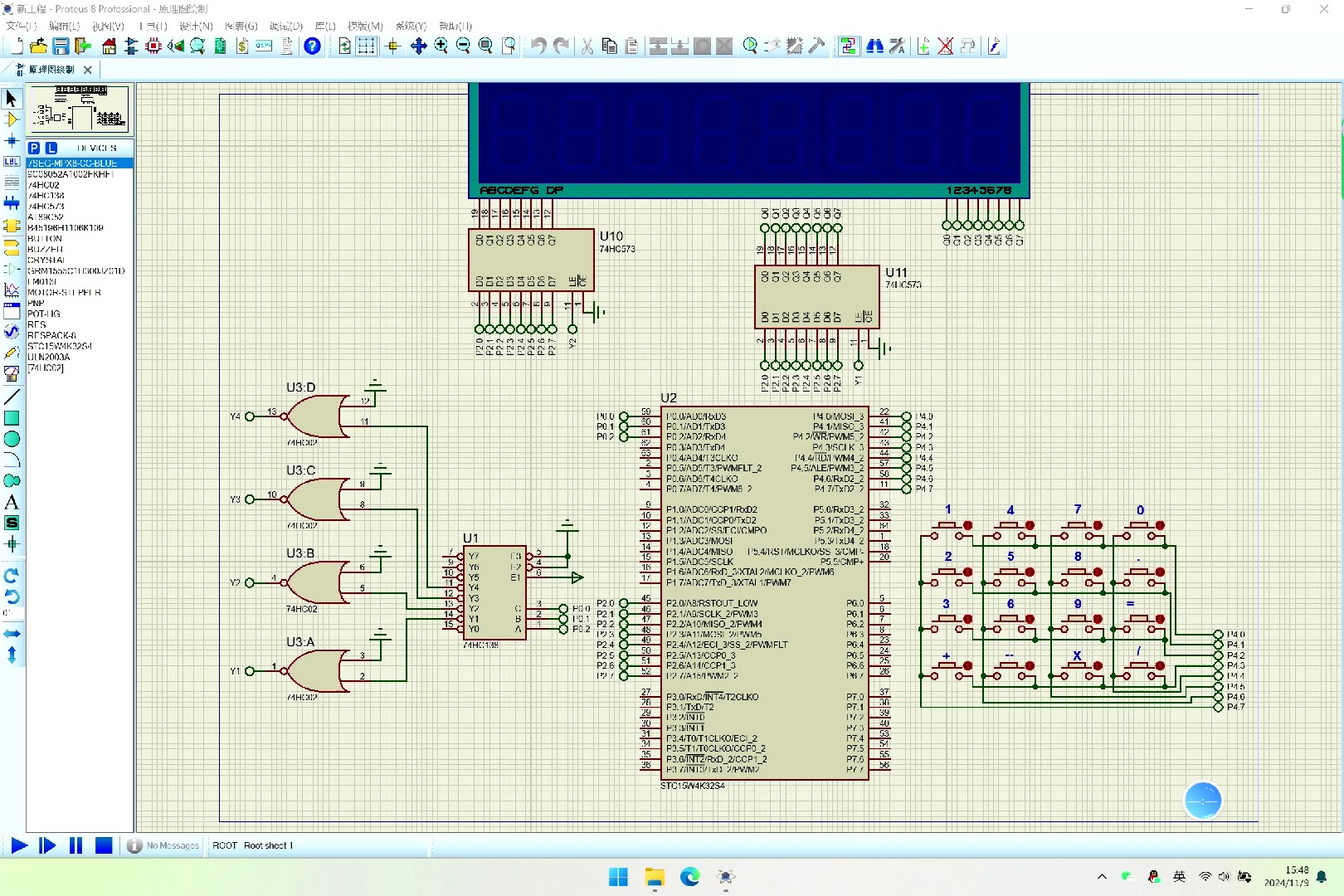Activate the Wire Label mode tool
The height and width of the screenshot is (896, 1344).
[x=12, y=162]
